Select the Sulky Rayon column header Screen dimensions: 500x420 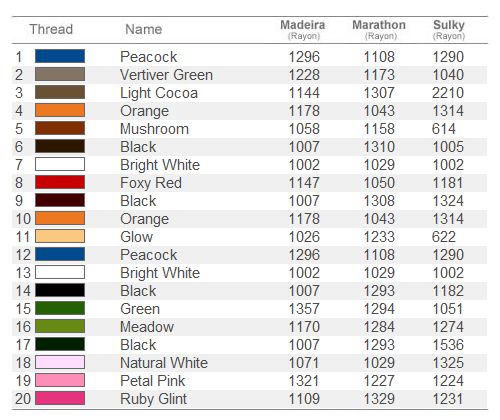point(449,30)
